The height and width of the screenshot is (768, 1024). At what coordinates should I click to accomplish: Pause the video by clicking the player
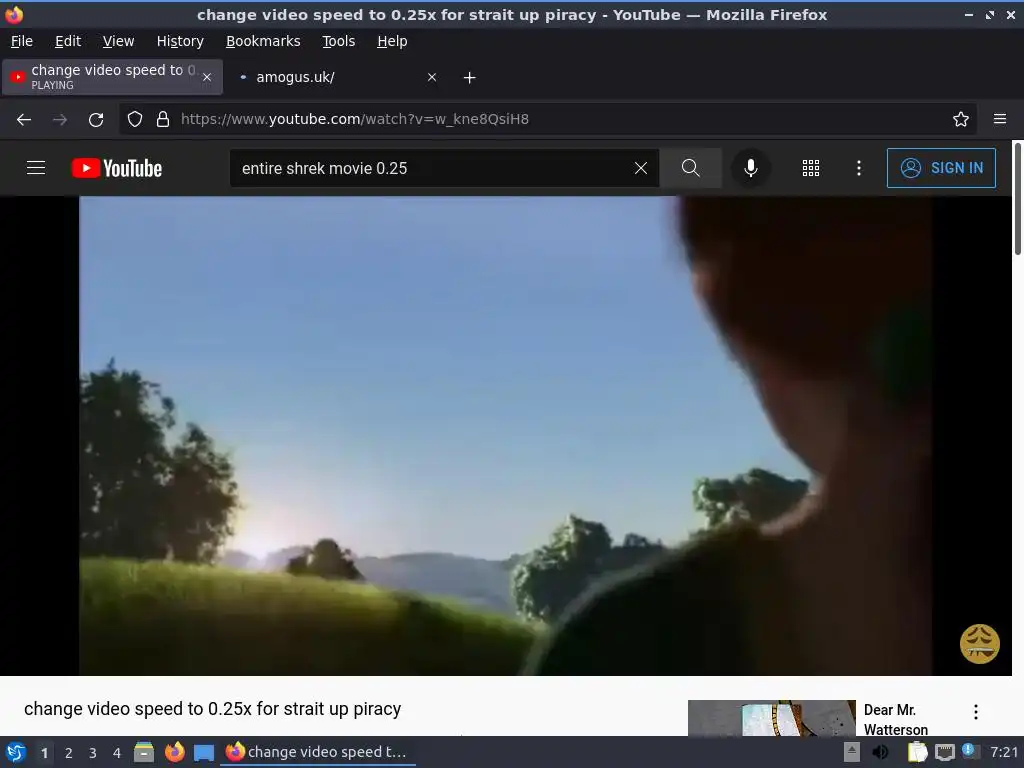[x=505, y=436]
